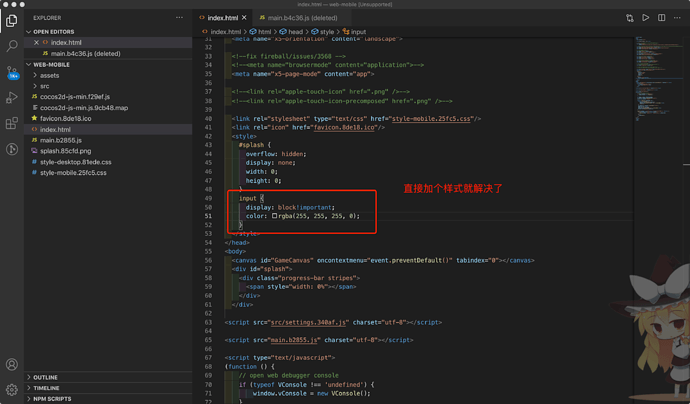Open Explorer more actions ellipsis
The width and height of the screenshot is (690, 404).
point(179,18)
